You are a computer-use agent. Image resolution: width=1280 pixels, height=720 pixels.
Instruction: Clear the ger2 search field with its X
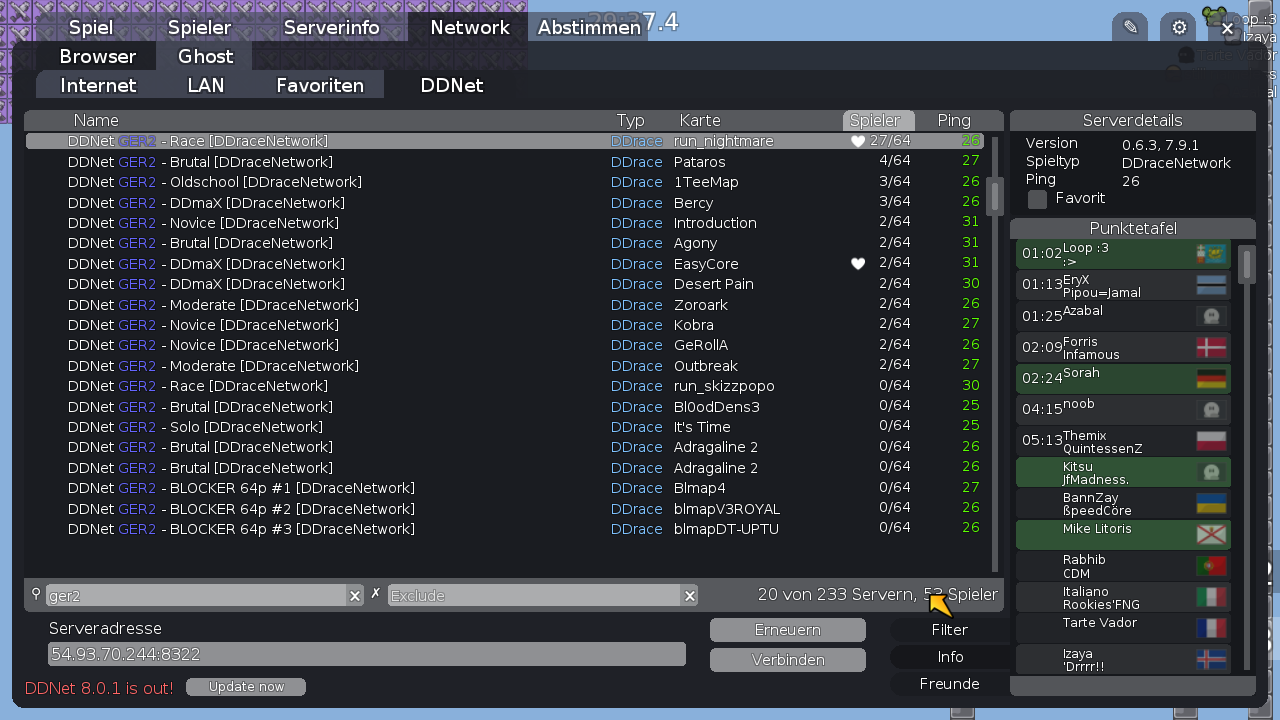(355, 595)
